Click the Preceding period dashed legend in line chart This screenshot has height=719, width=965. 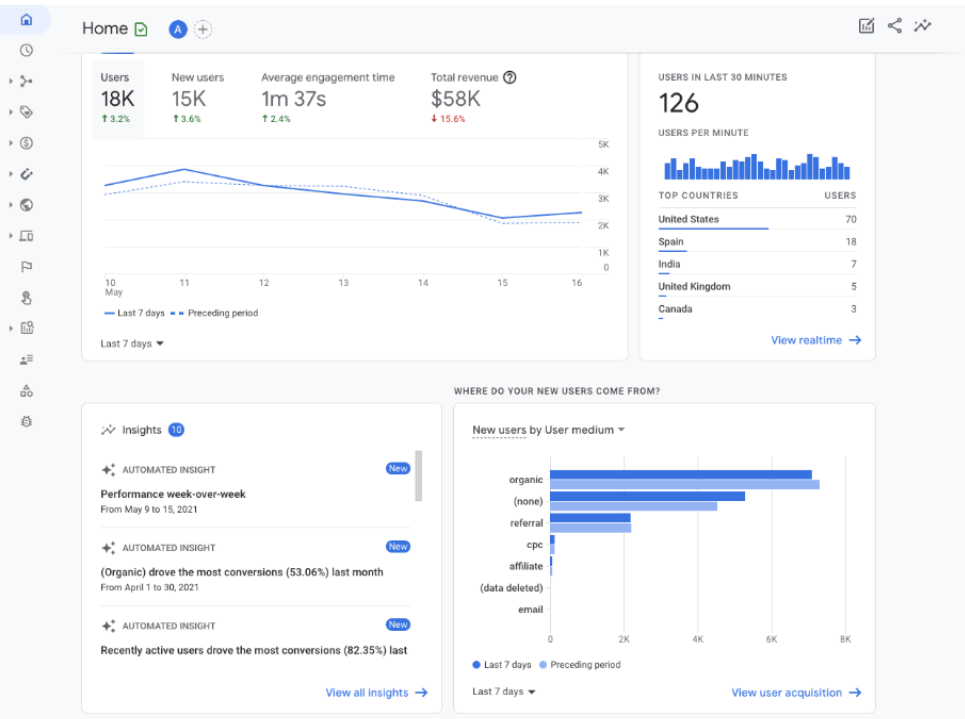click(x=214, y=313)
